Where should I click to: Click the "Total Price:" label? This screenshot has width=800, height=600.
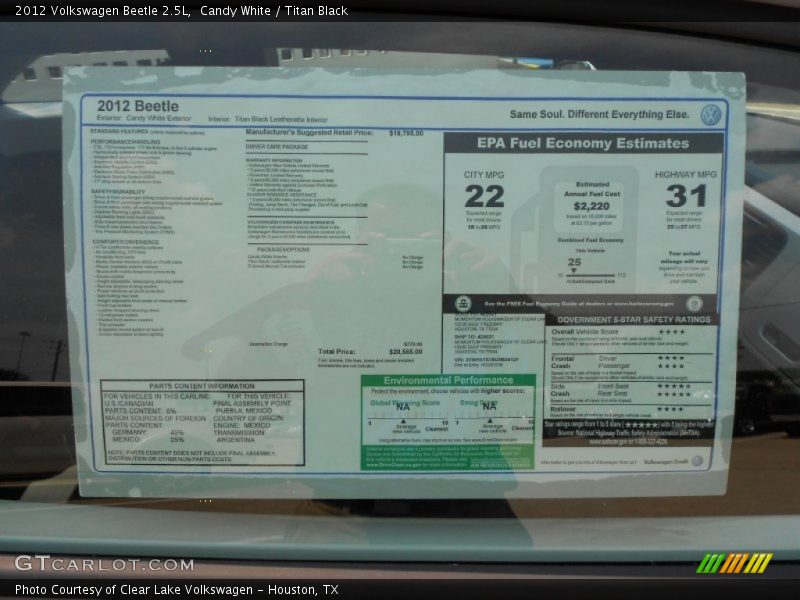point(336,352)
